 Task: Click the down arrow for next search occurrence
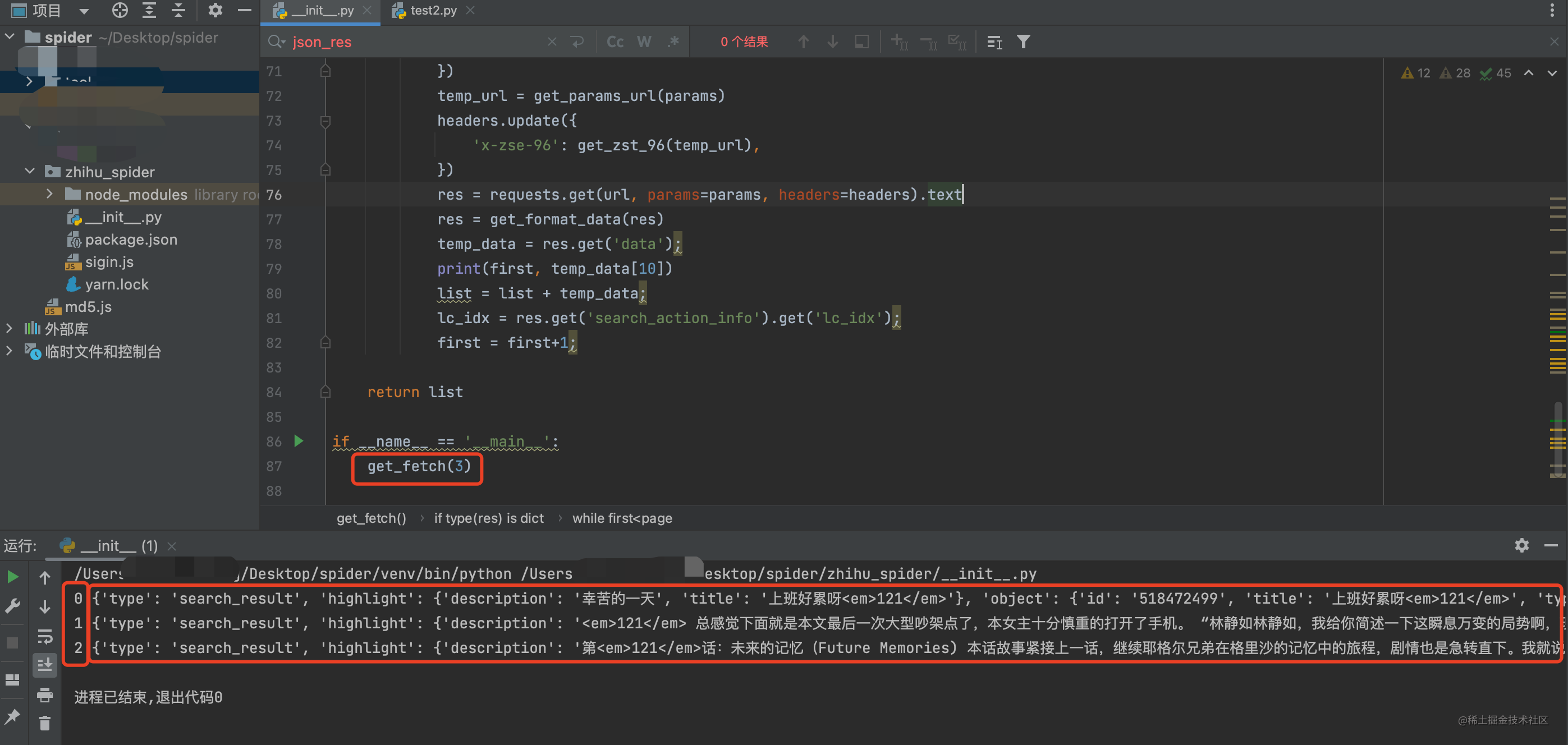(832, 42)
